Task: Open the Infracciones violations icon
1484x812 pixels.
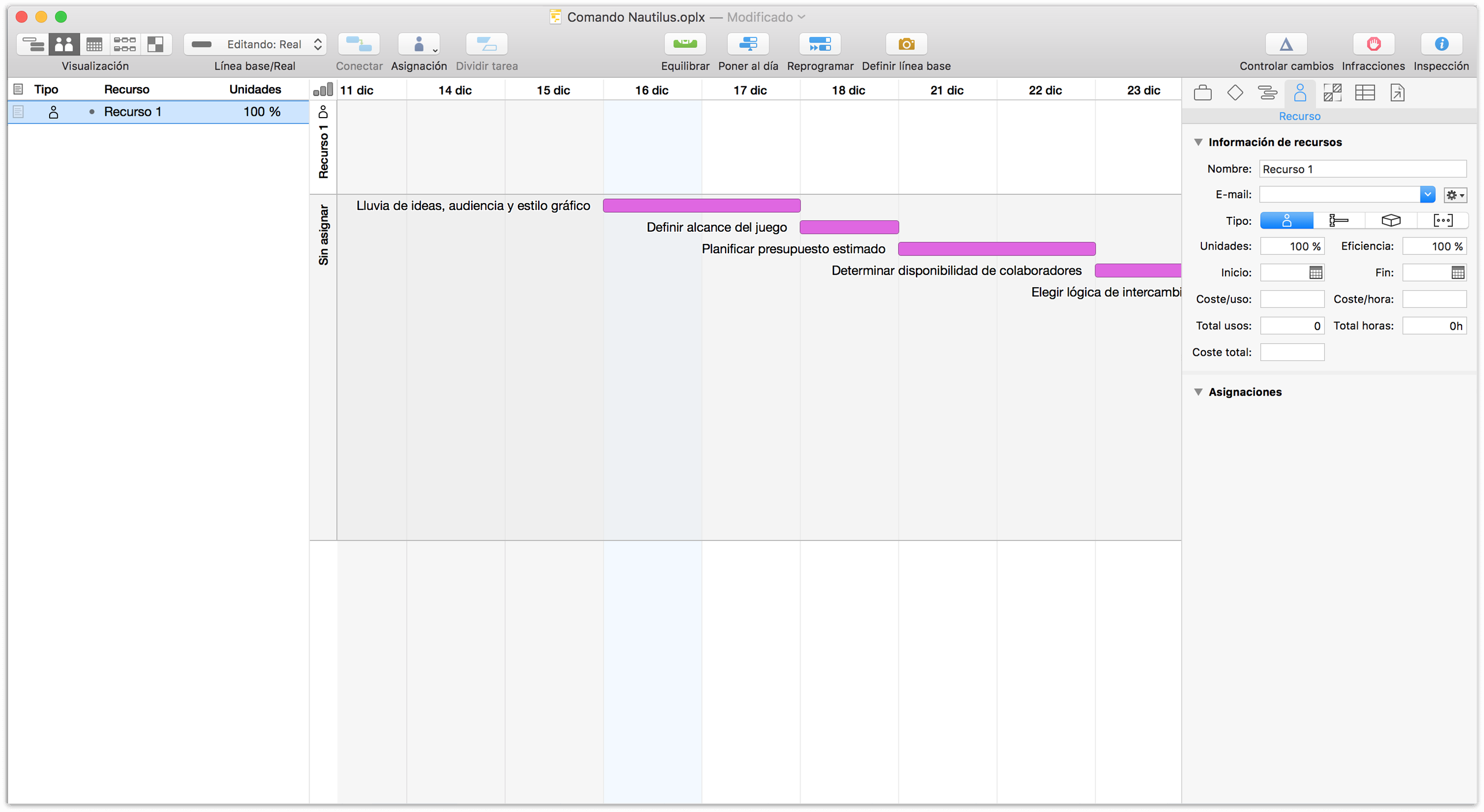Action: (x=1373, y=44)
